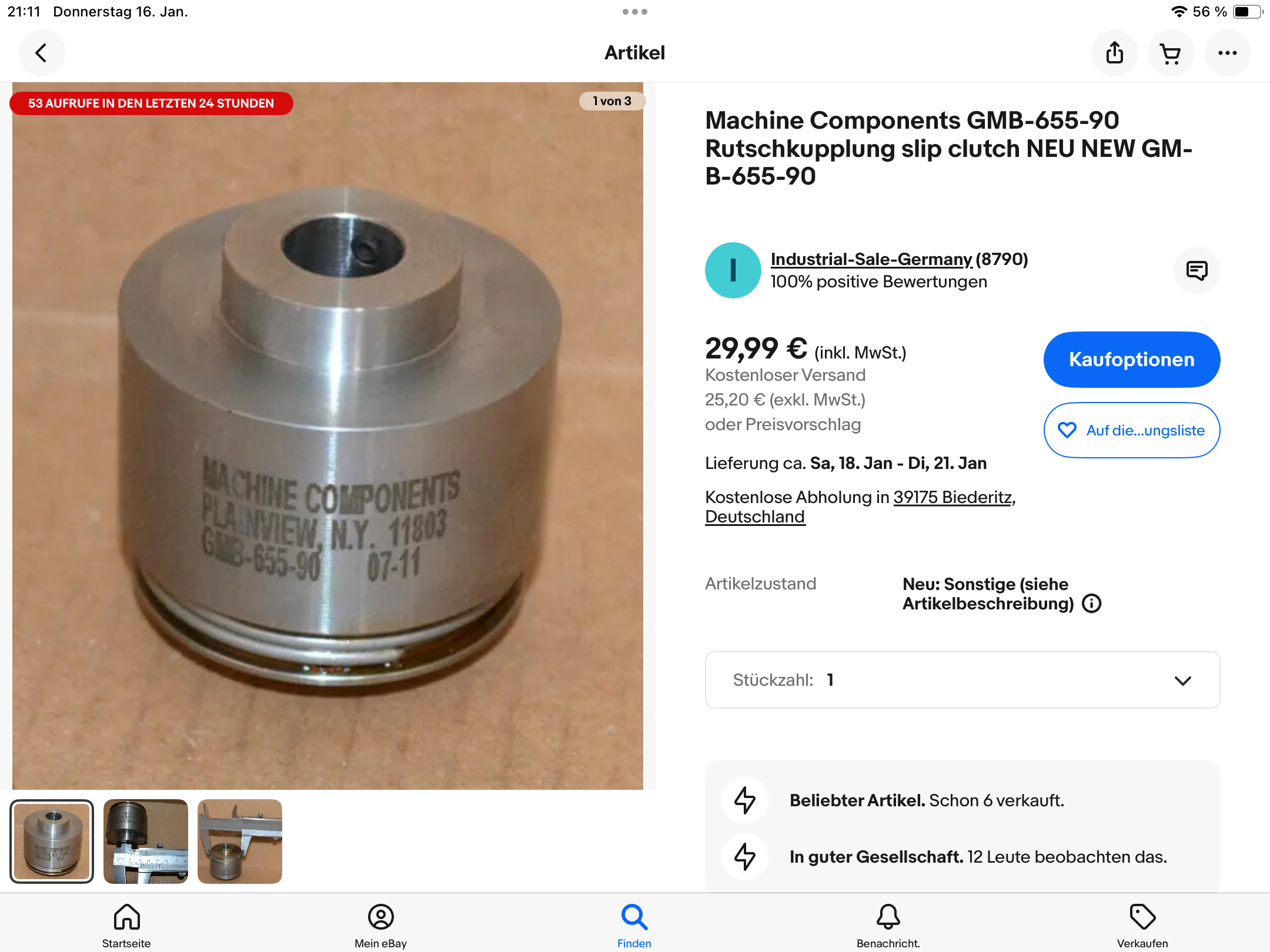1270x952 pixels.
Task: Message the seller via chat icon
Action: pyautogui.click(x=1197, y=270)
